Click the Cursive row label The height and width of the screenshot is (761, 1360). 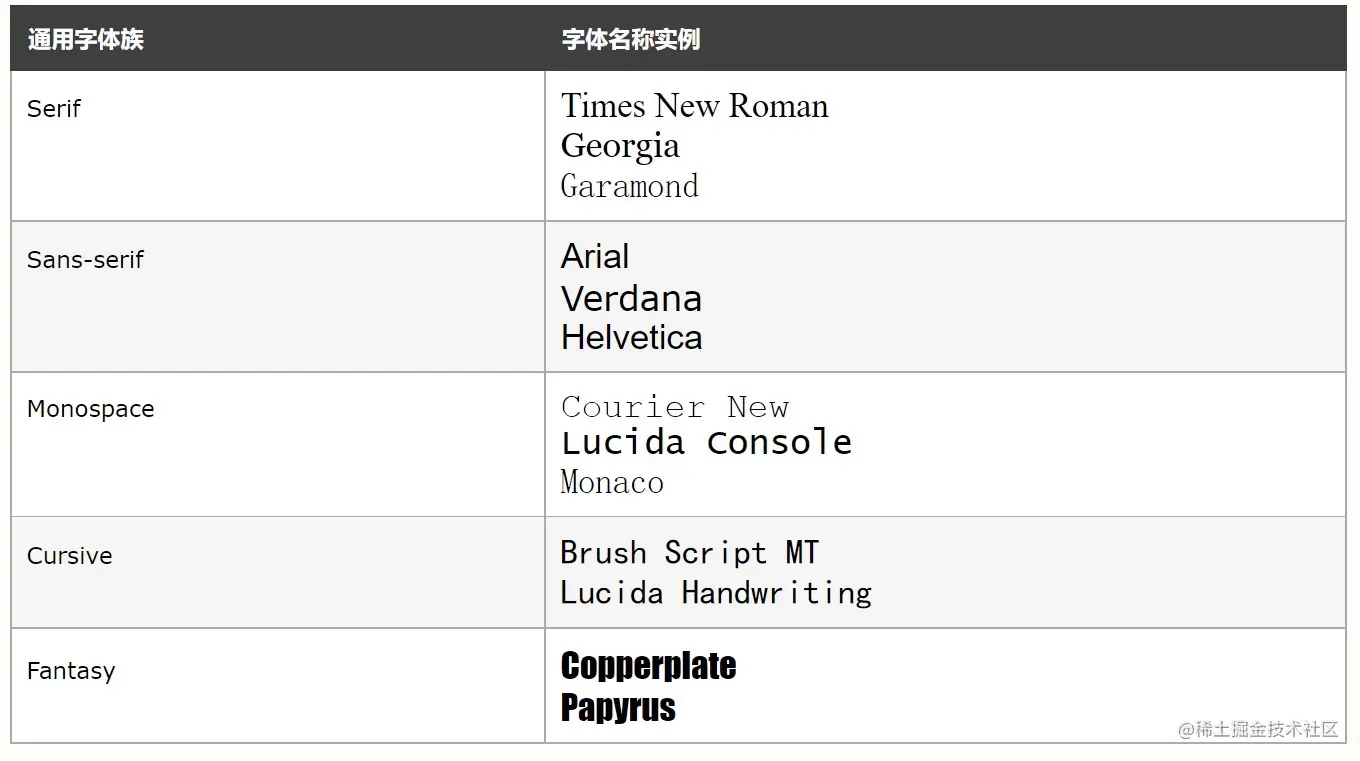(69, 556)
